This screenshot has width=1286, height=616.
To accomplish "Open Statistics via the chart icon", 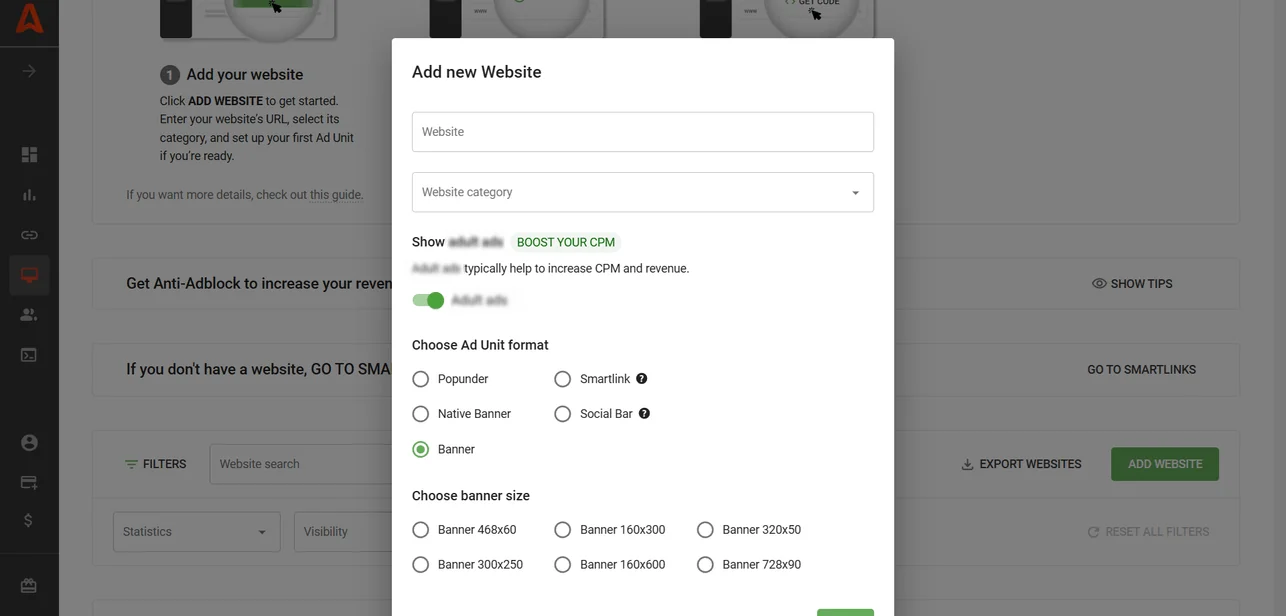I will coord(29,194).
